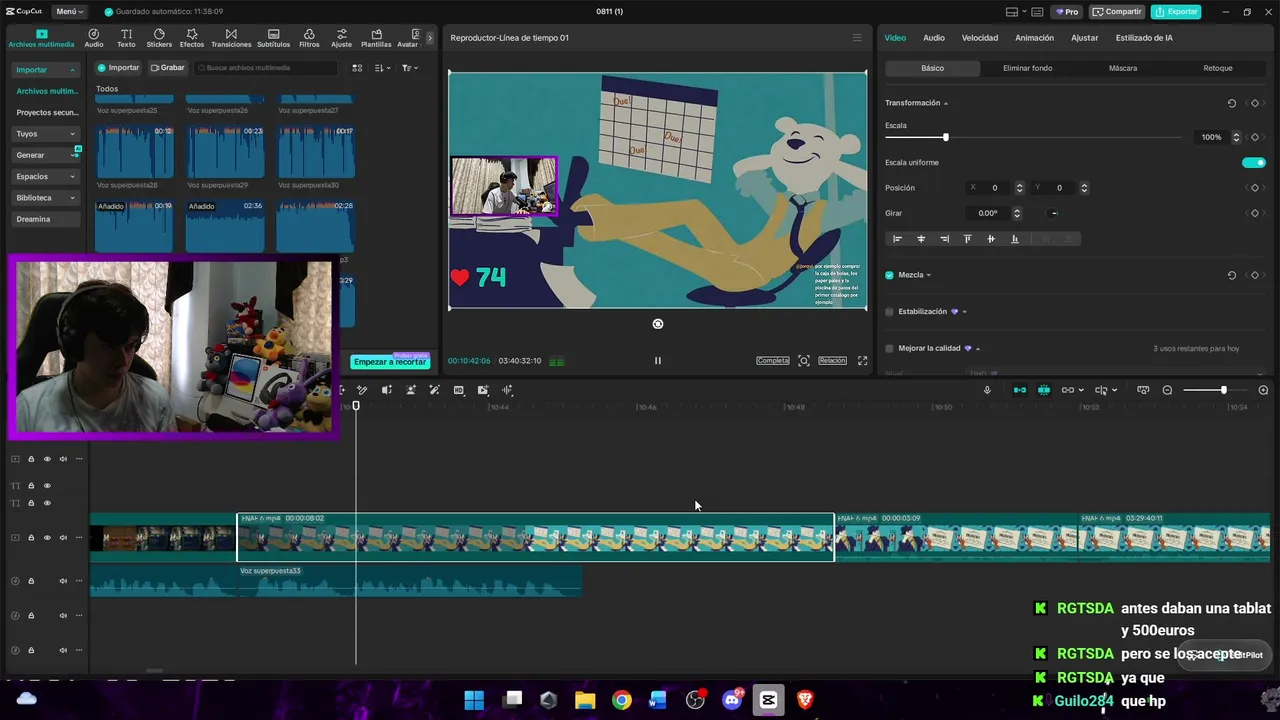Enter fullscreen preview in the player

(x=862, y=361)
